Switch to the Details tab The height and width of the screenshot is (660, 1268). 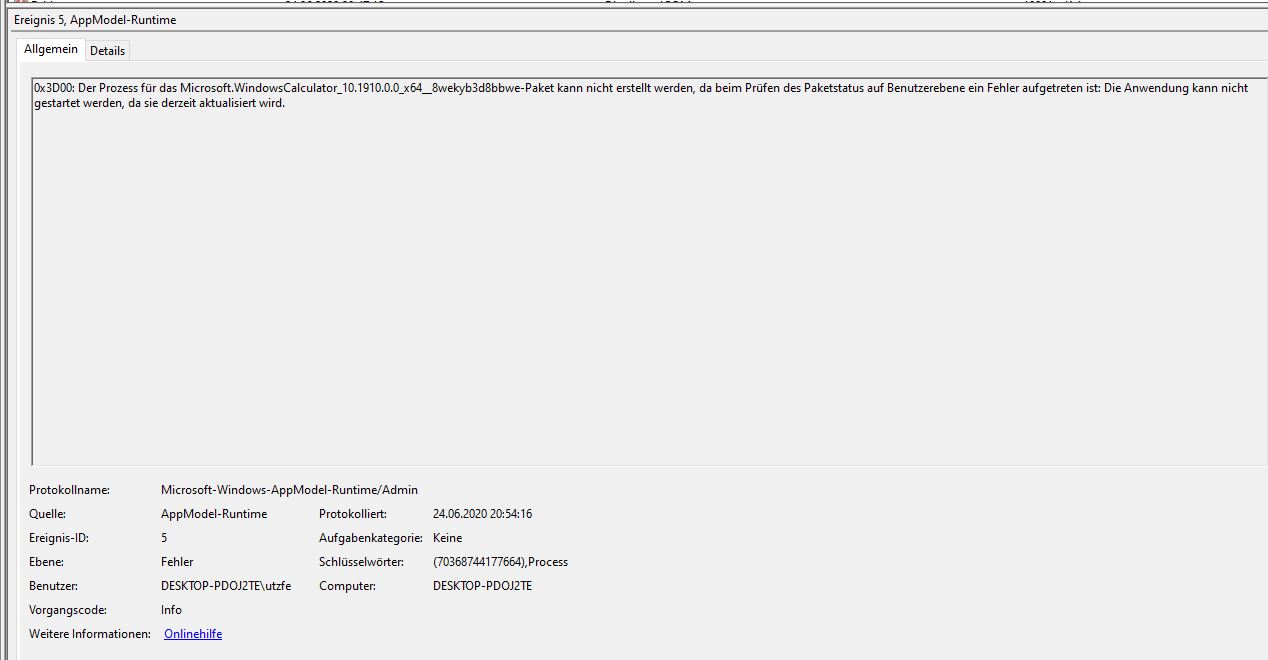[107, 50]
